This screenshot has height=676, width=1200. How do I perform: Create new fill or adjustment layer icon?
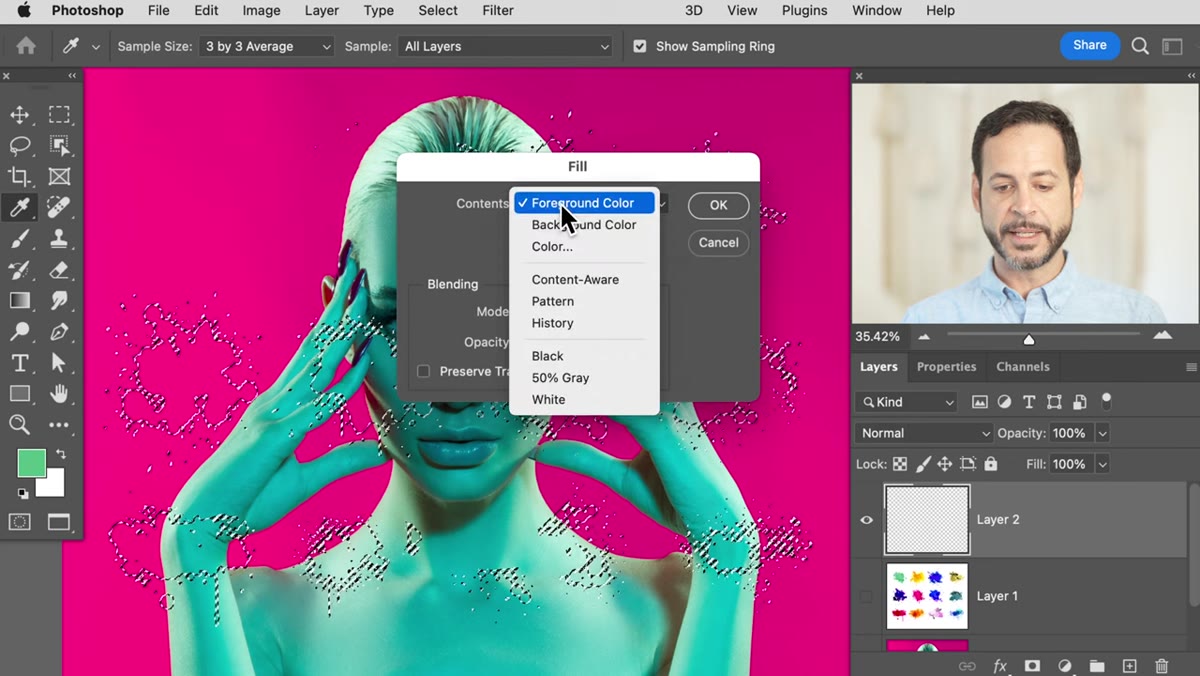1065,666
